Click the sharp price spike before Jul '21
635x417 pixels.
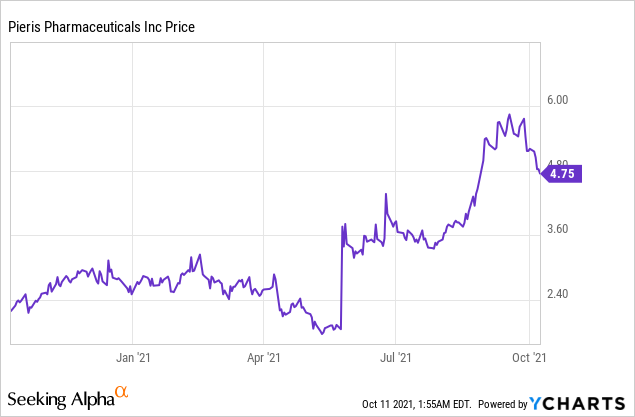pos(385,195)
